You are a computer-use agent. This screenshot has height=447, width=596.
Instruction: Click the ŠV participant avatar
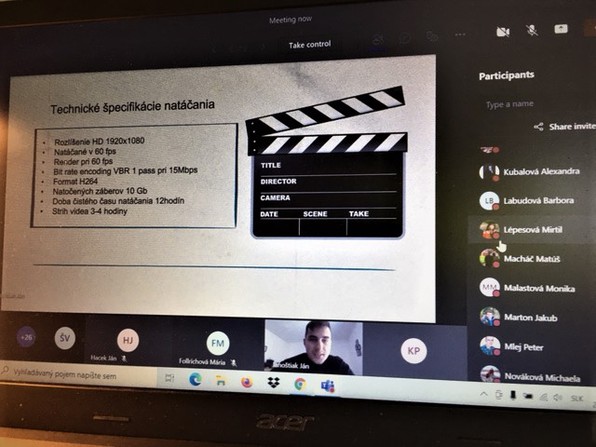coord(65,338)
